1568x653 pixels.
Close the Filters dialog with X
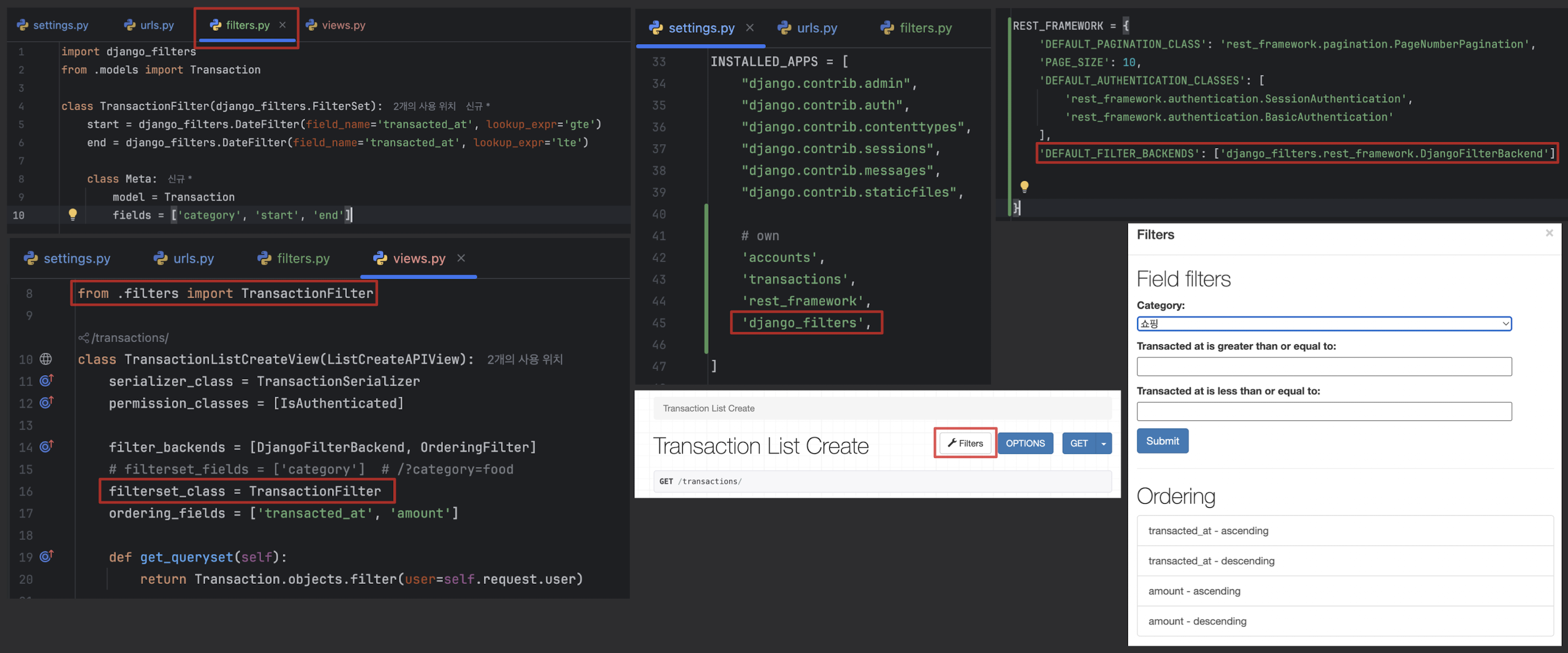[1549, 233]
